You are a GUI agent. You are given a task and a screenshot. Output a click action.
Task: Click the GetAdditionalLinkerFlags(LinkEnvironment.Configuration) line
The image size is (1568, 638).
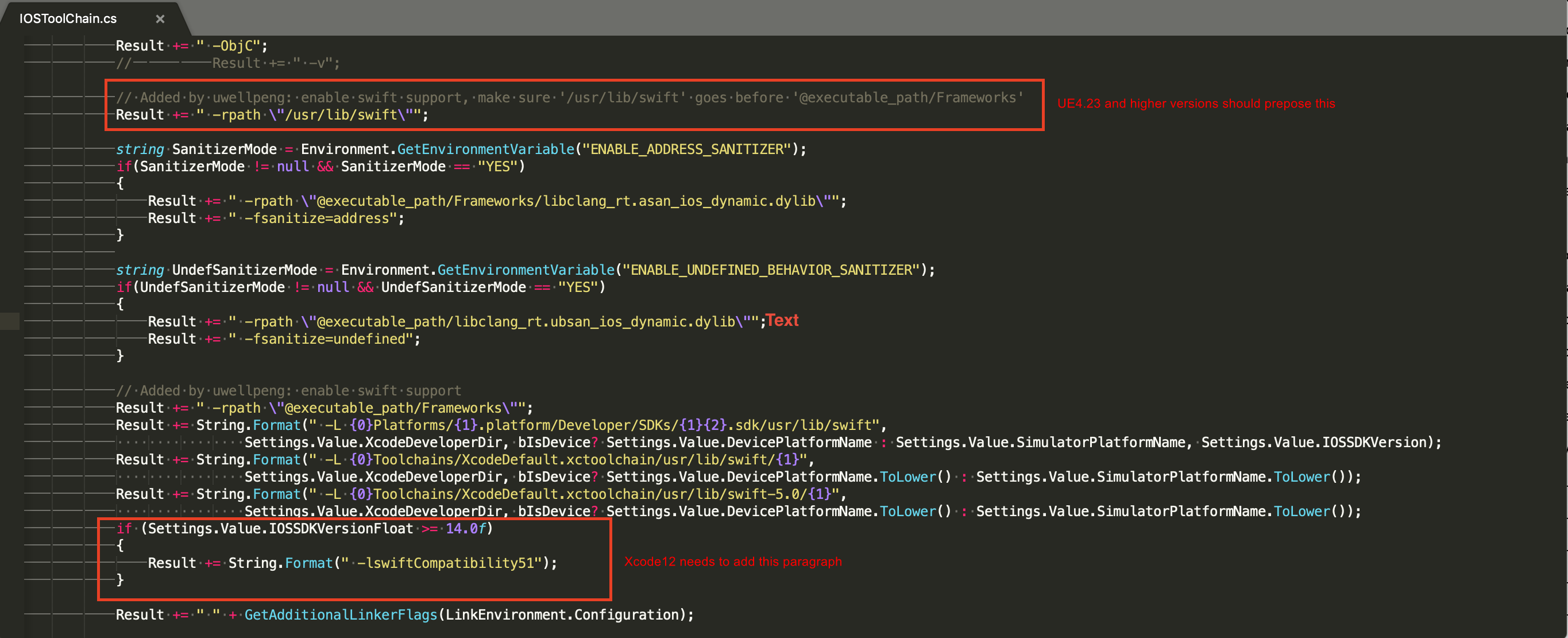click(405, 615)
